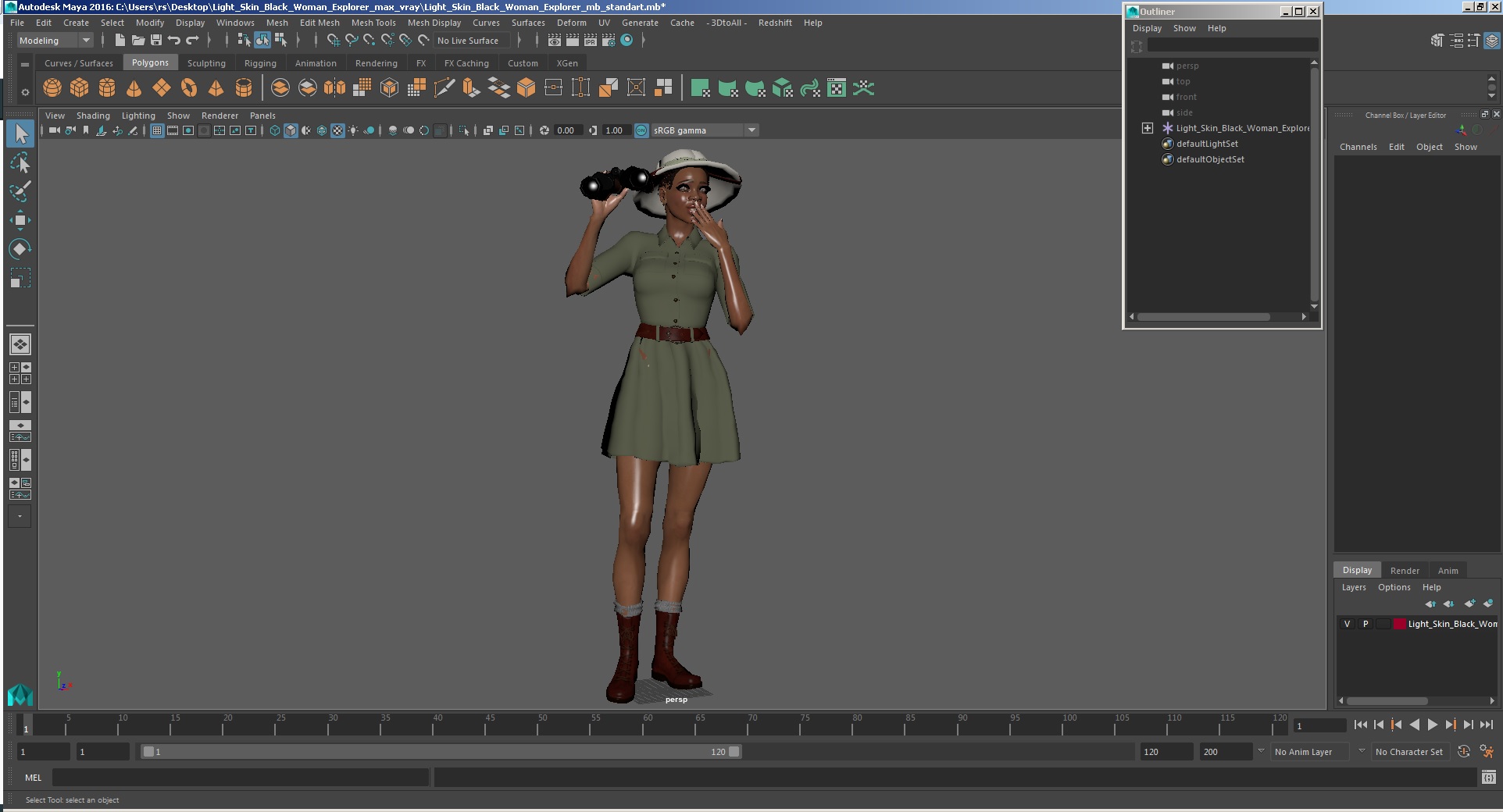Viewport: 1503px width, 812px height.
Task: Open Outliner Display menu
Action: coord(1147,28)
